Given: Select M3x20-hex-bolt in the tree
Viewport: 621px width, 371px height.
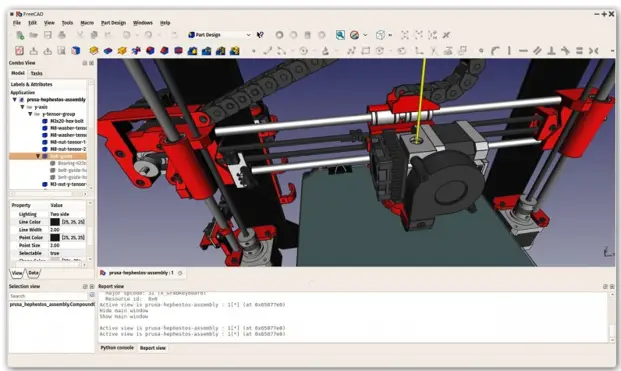Looking at the screenshot, I should pyautogui.click(x=67, y=121).
